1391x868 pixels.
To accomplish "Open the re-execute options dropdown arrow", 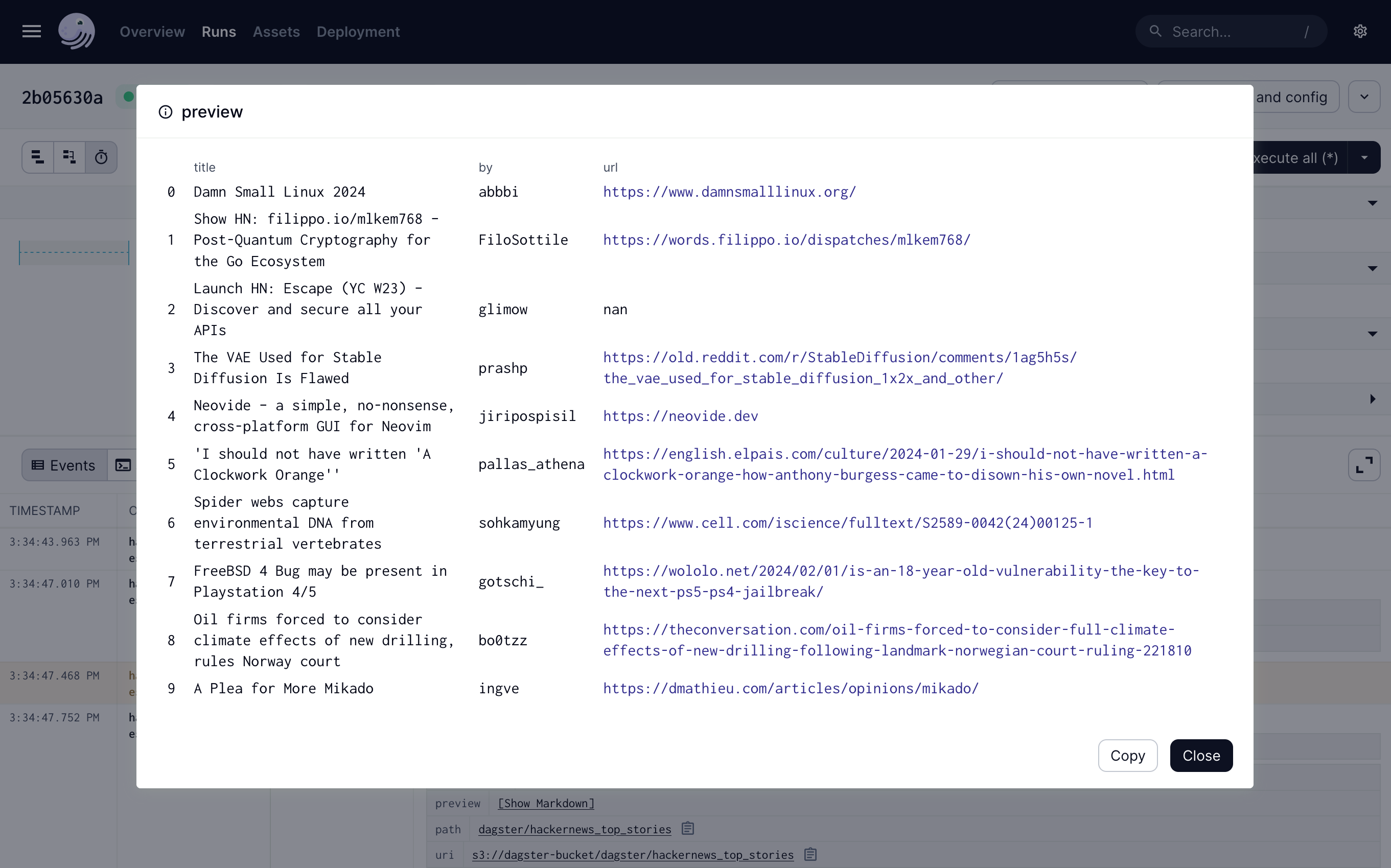I will pyautogui.click(x=1364, y=158).
